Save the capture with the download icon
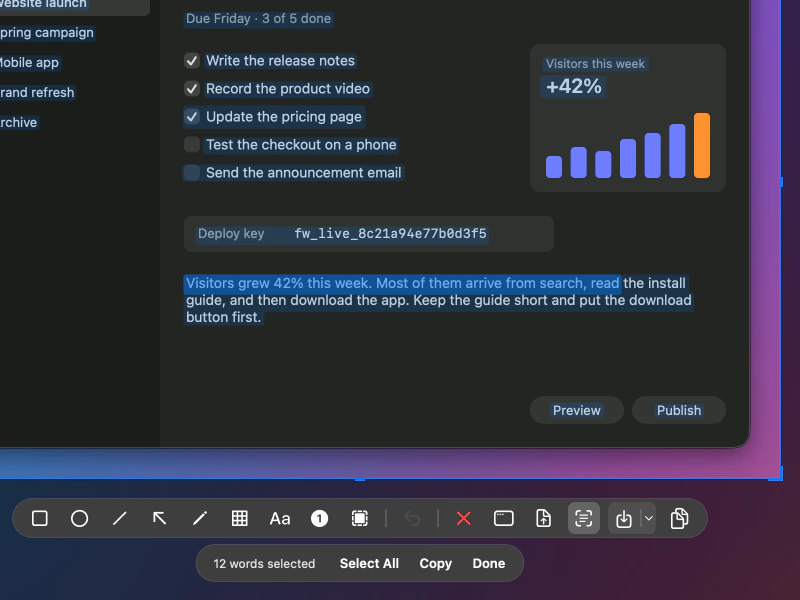The image size is (800, 600). (x=623, y=518)
